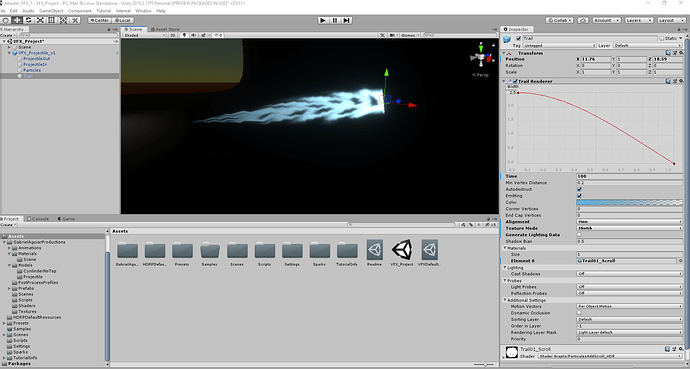The image size is (690, 369).
Task: Select the Hand tool in toolbar
Action: pos(5,20)
